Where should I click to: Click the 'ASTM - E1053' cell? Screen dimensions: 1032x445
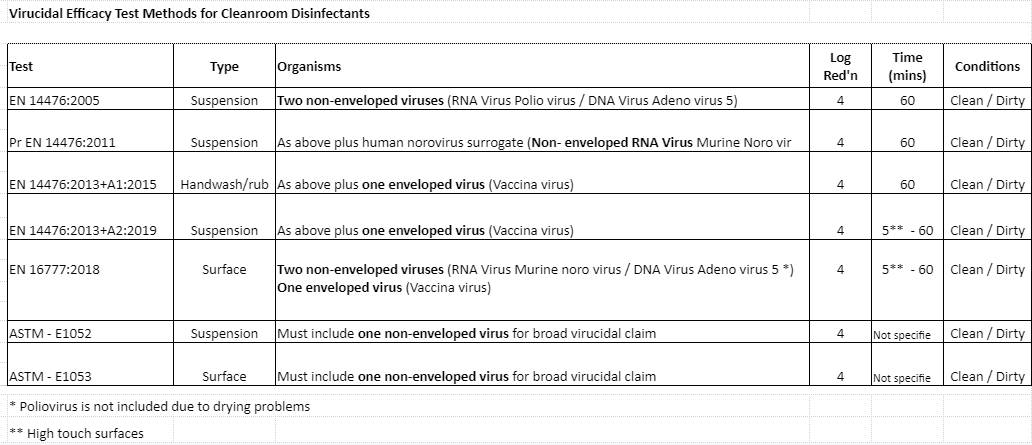51,377
